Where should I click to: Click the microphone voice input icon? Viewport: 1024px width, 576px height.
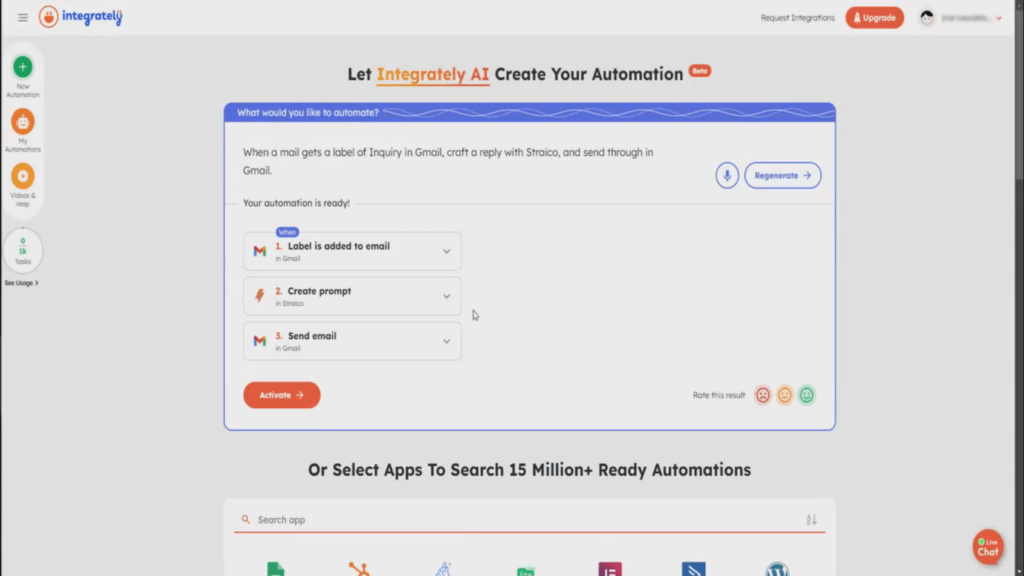[727, 176]
